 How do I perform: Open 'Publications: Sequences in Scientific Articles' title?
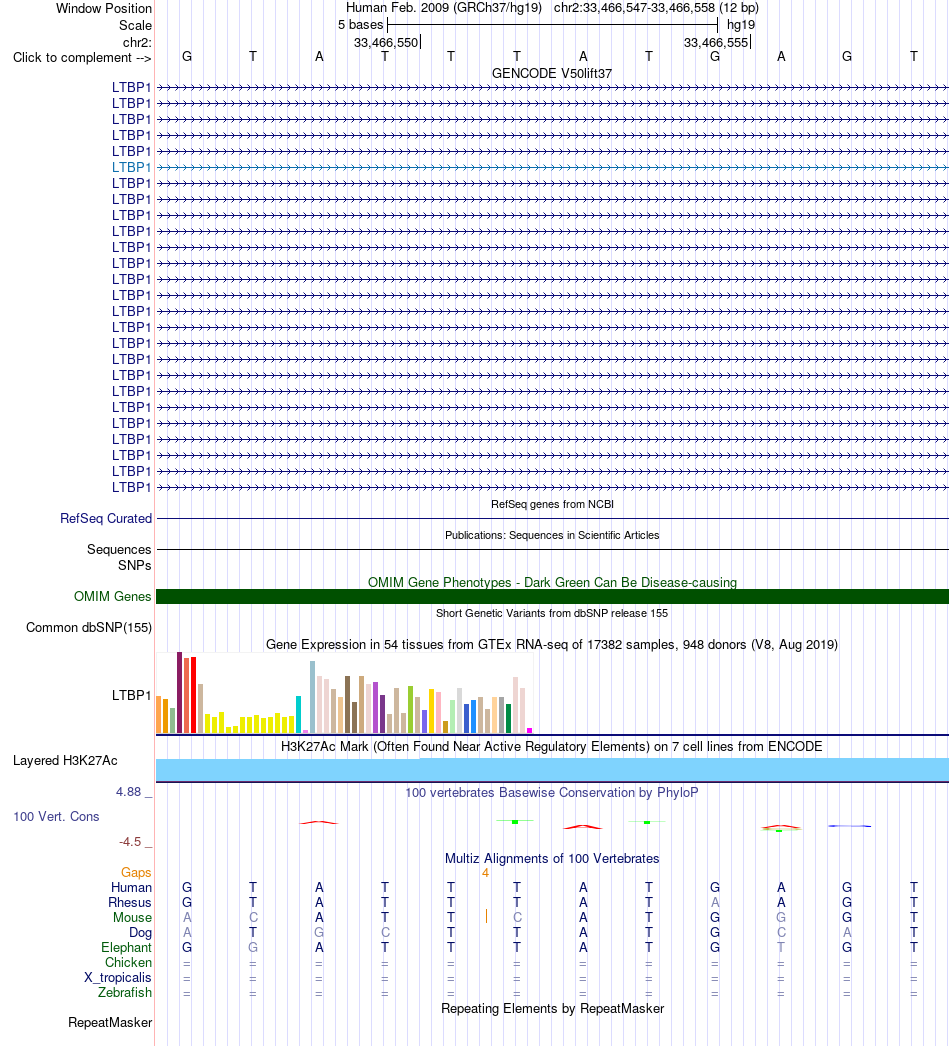coord(552,535)
